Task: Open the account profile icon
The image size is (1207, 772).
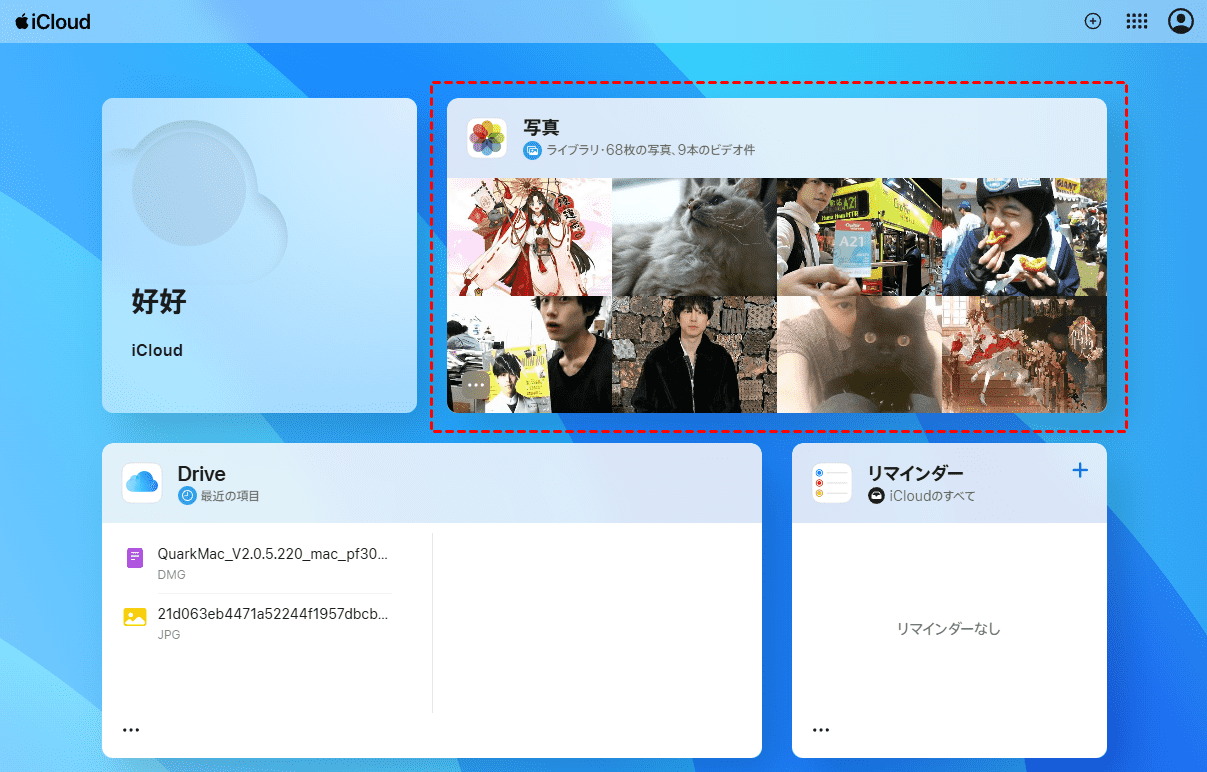Action: click(1181, 21)
